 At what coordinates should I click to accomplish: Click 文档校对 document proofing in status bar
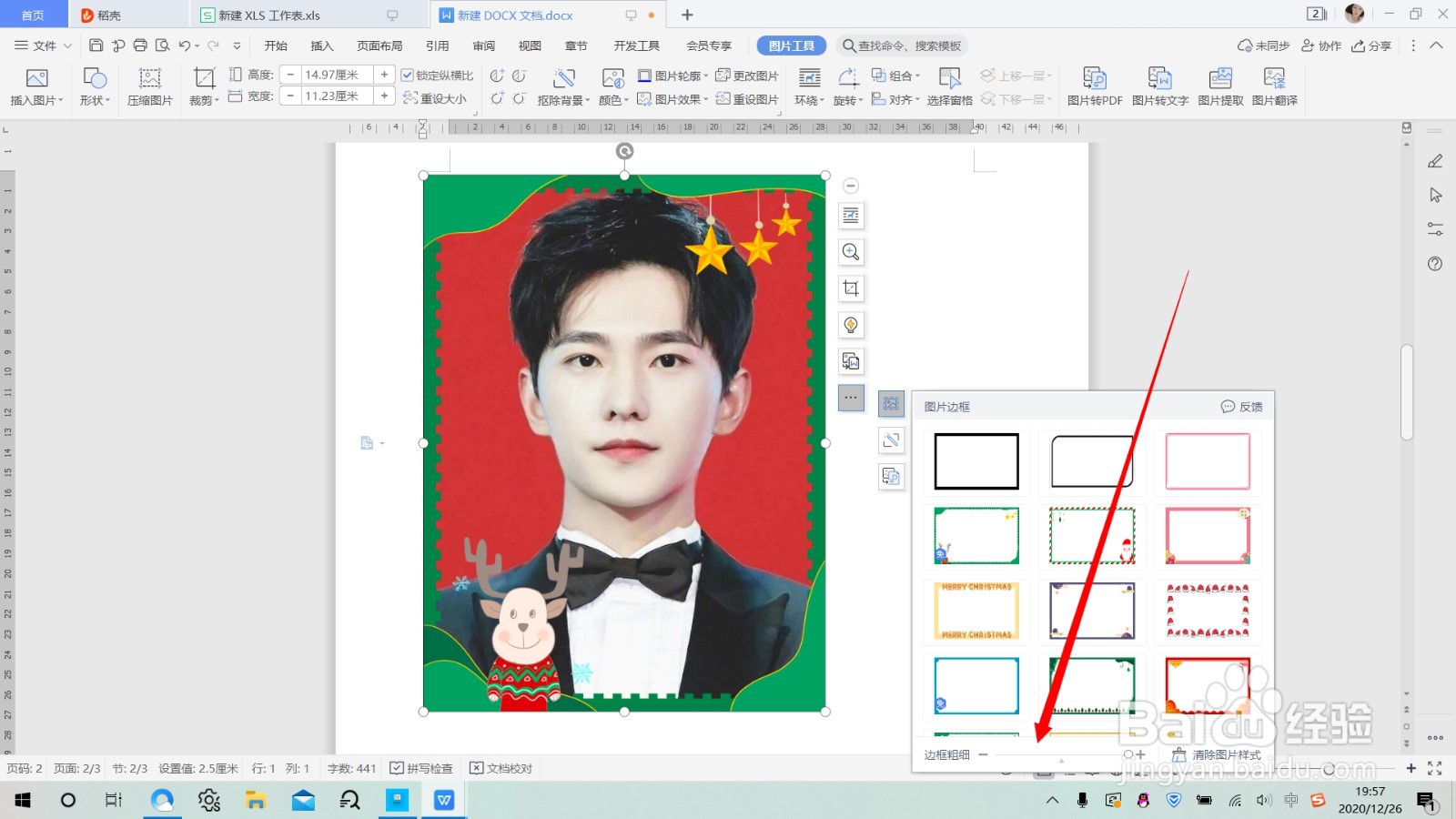[x=500, y=769]
